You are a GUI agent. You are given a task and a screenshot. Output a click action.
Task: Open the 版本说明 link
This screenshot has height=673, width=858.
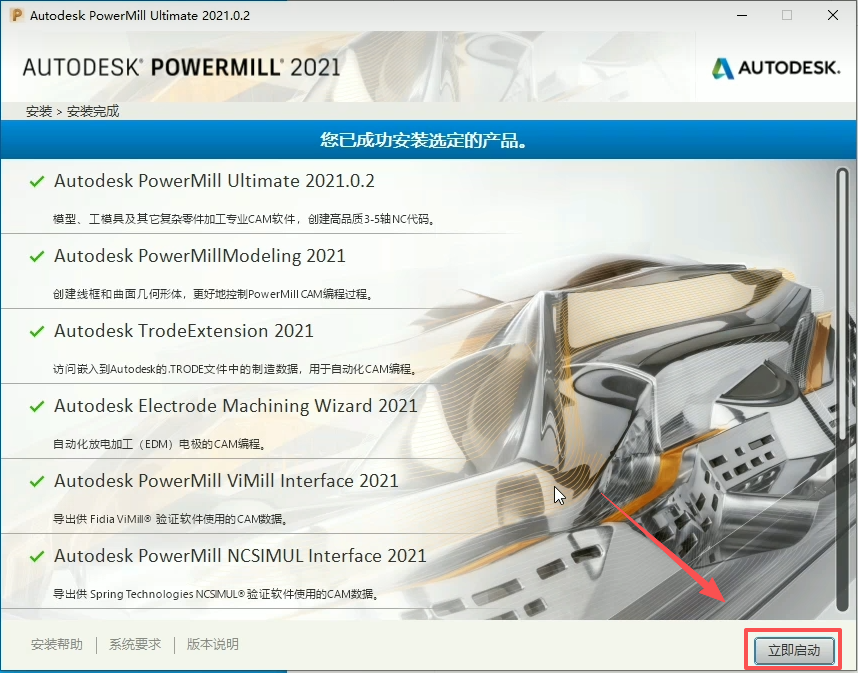[213, 645]
